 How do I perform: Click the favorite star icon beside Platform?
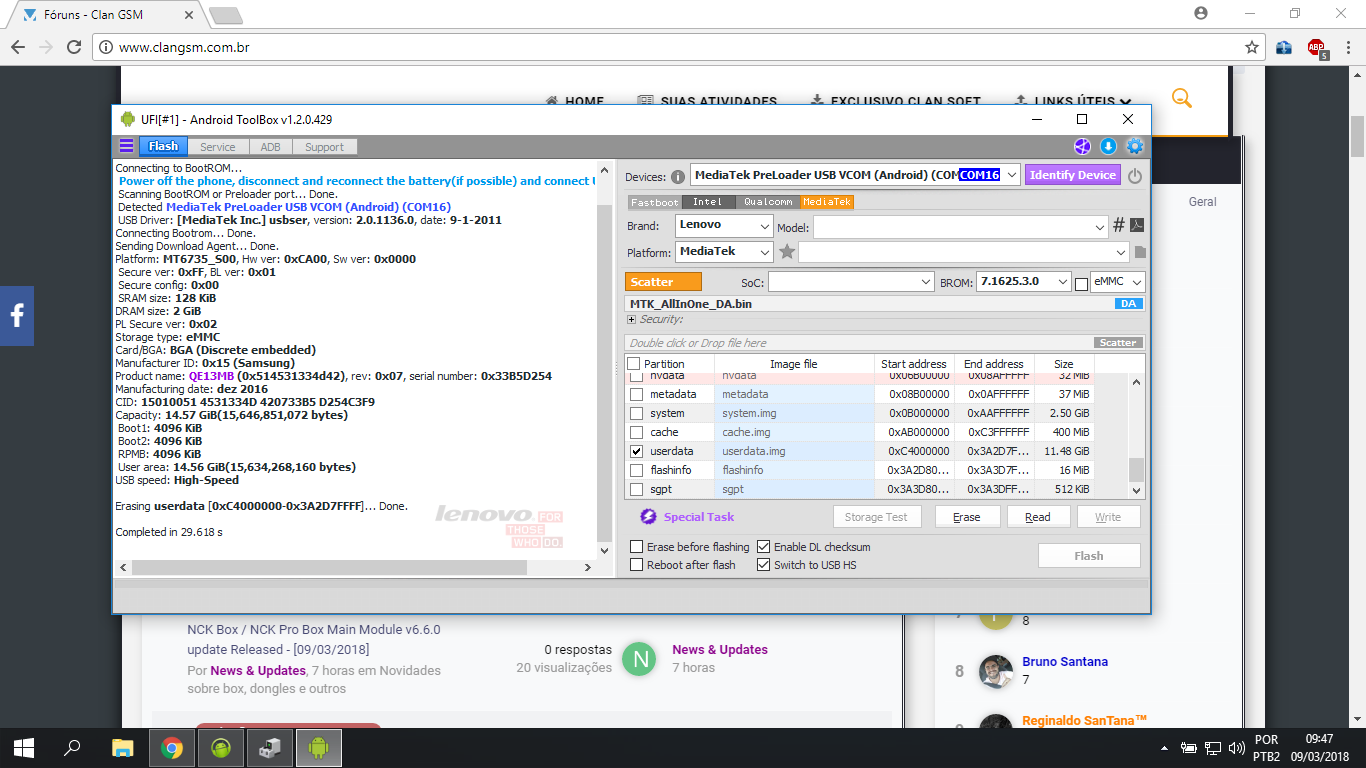coord(787,252)
